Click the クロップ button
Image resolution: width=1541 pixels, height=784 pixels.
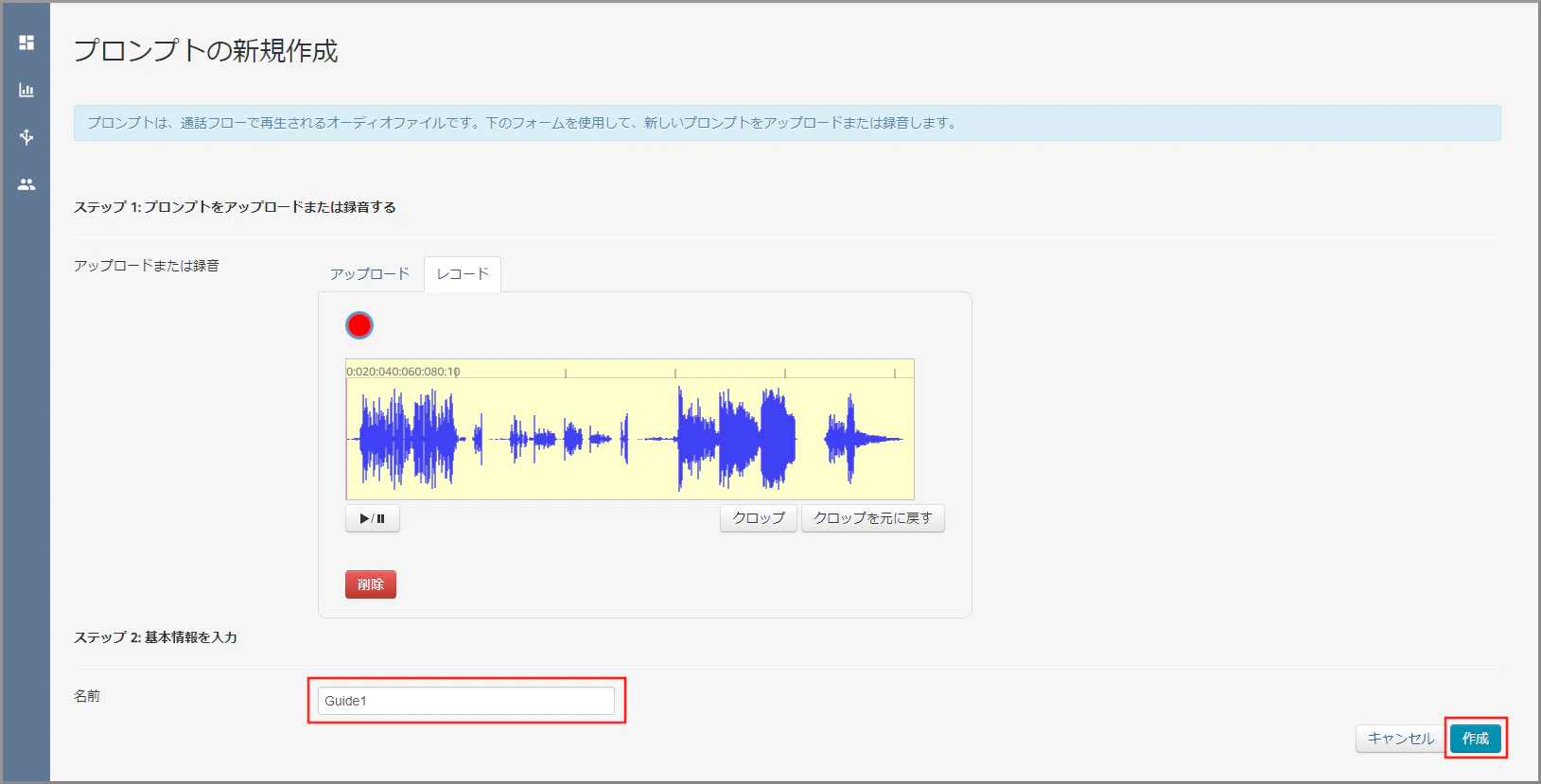coord(759,518)
